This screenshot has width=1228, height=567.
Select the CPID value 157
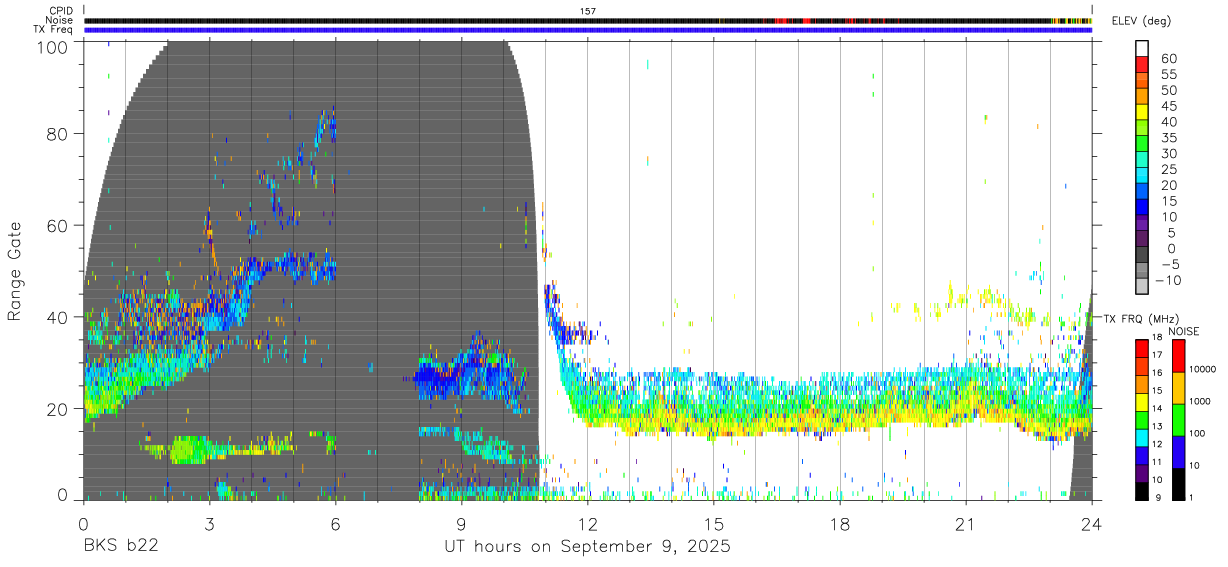[x=588, y=11]
